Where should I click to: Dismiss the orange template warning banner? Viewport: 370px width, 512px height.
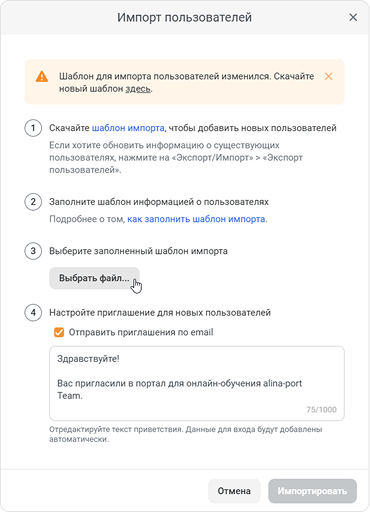(328, 76)
